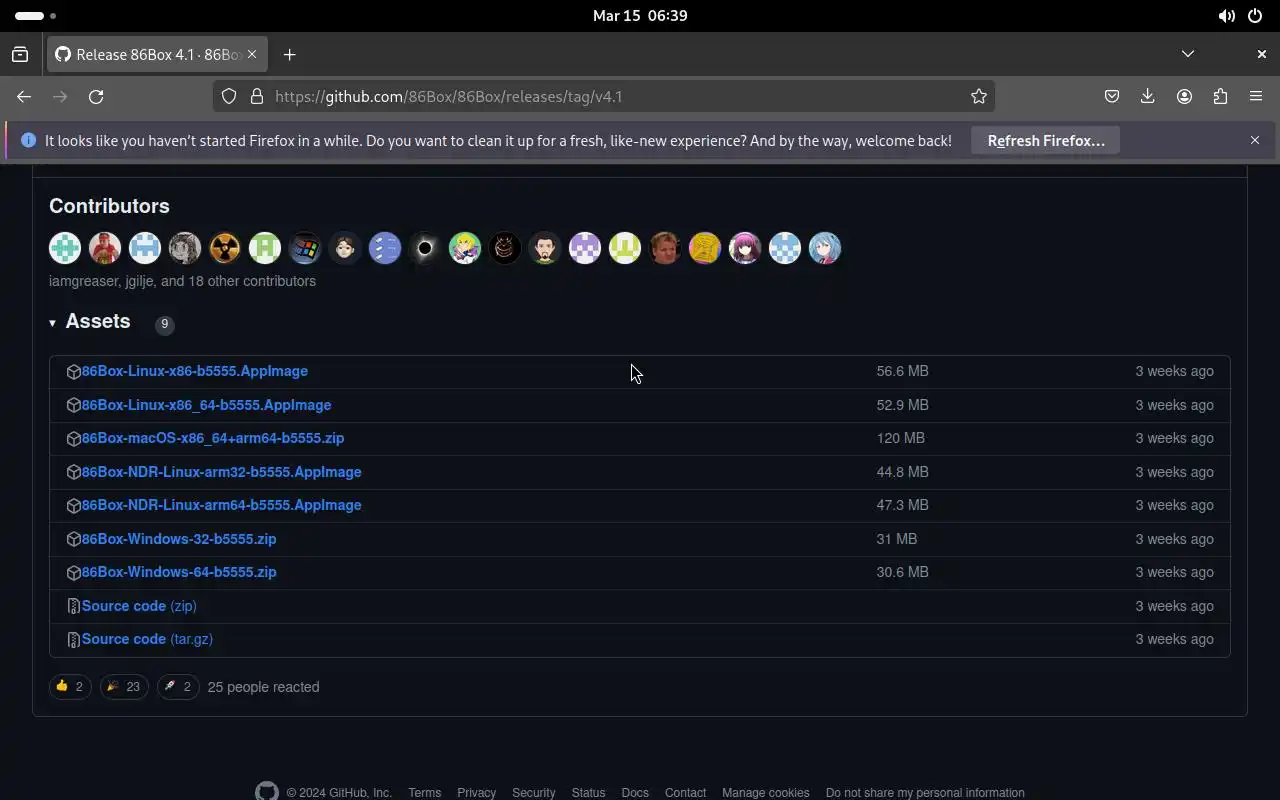
Task: Open the extensions puzzle icon
Action: click(x=1220, y=96)
